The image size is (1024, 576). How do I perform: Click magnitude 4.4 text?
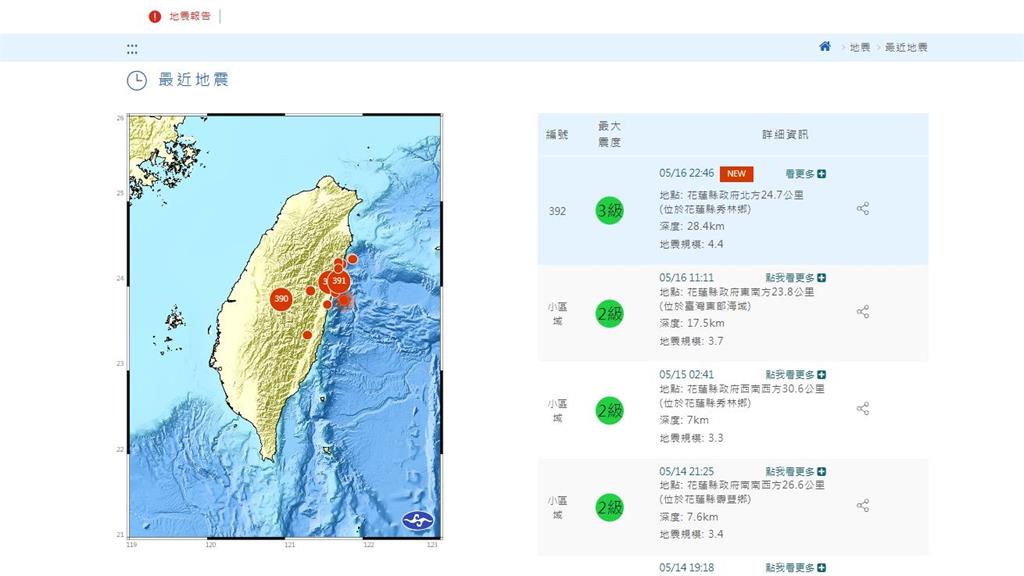[691, 244]
